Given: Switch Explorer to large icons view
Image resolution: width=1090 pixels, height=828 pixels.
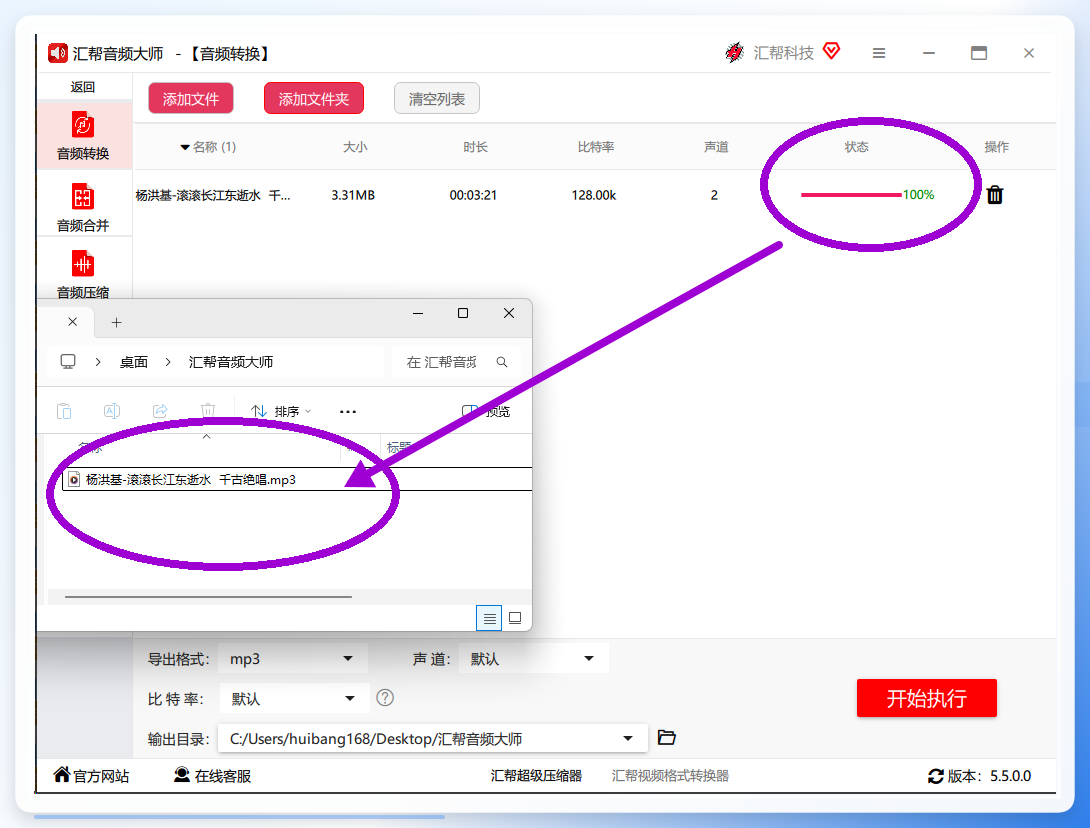Looking at the screenshot, I should [x=515, y=618].
